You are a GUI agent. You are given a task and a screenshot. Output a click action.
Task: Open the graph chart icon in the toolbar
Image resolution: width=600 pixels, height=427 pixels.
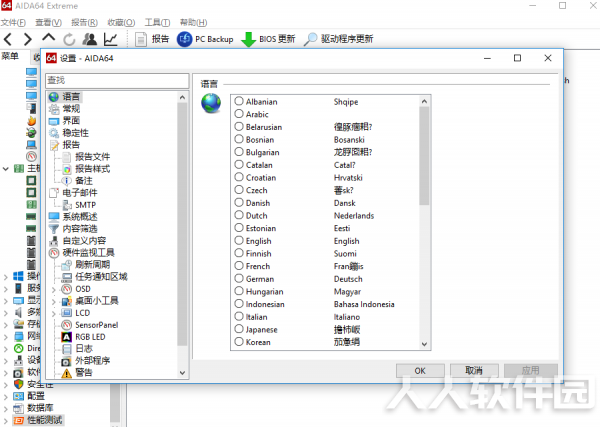pyautogui.click(x=111, y=39)
